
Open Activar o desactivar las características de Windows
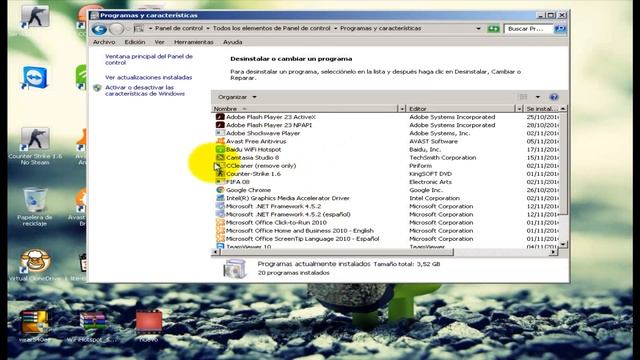pyautogui.click(x=145, y=91)
